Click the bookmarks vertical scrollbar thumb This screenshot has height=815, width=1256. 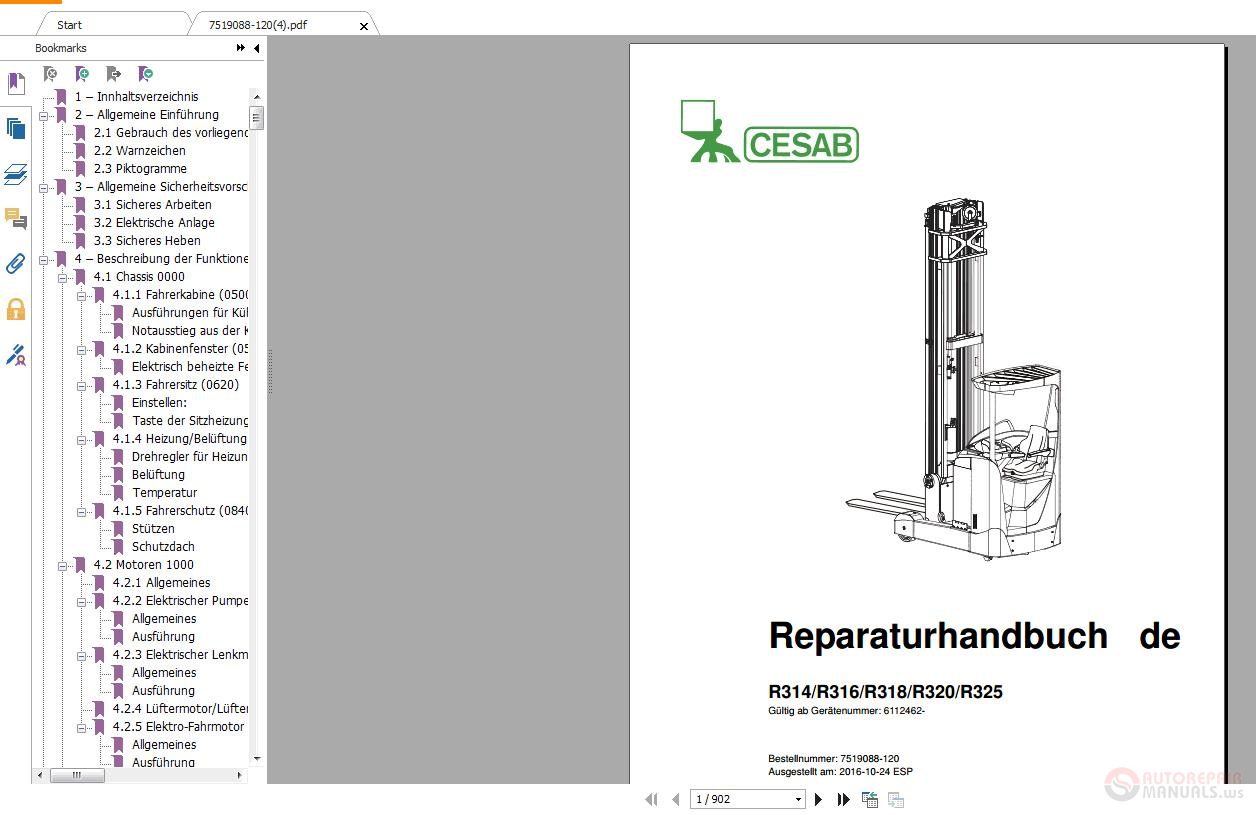(257, 118)
